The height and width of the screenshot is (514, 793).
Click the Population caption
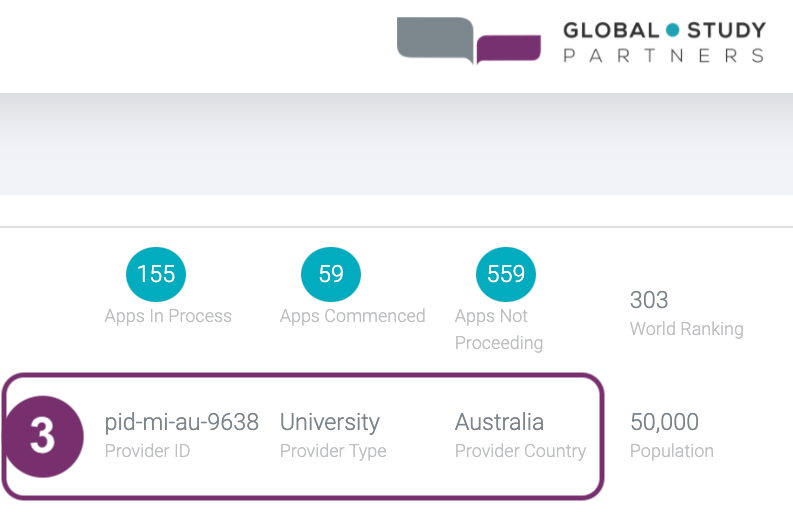click(x=672, y=451)
